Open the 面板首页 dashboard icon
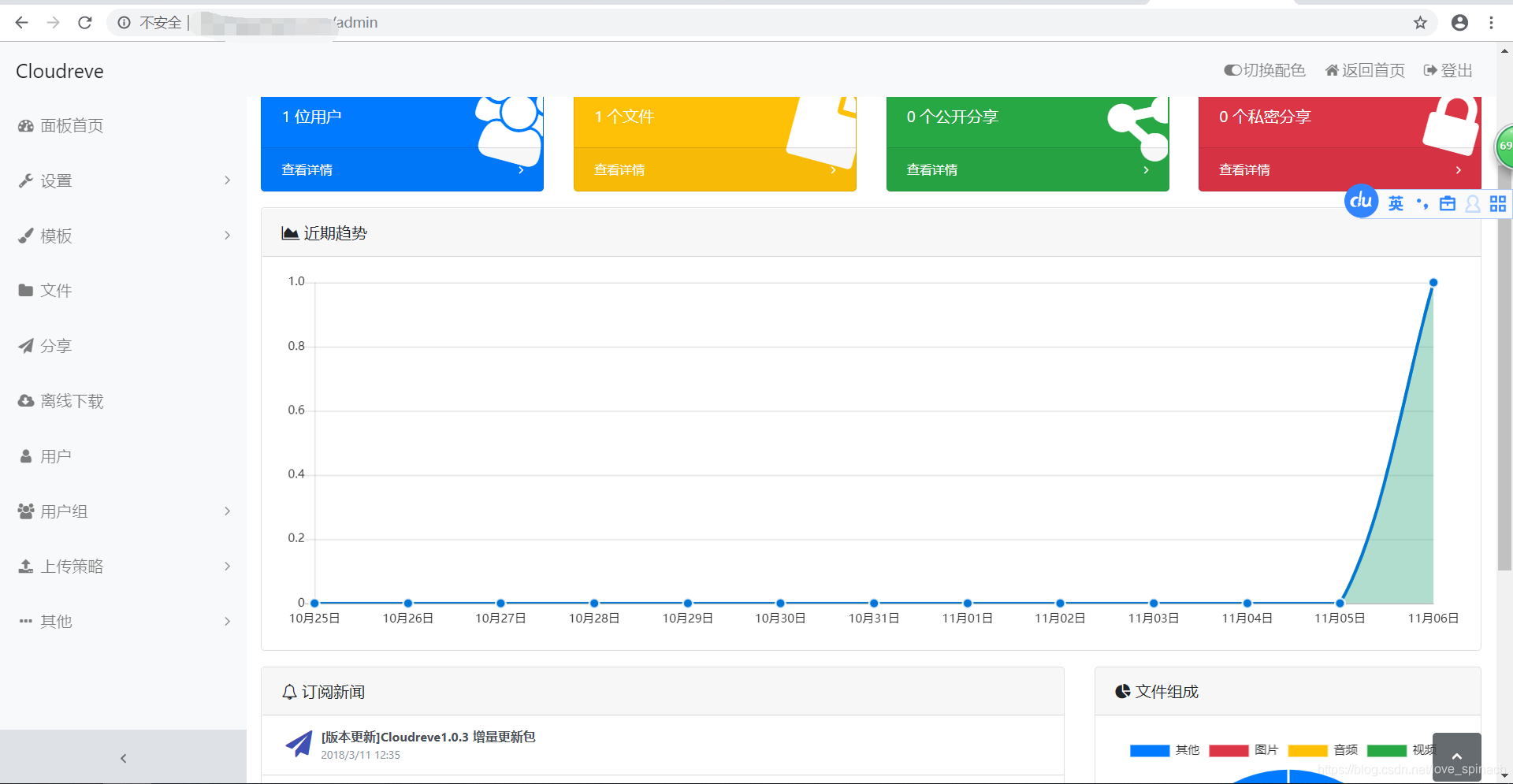The image size is (1513, 784). click(26, 126)
